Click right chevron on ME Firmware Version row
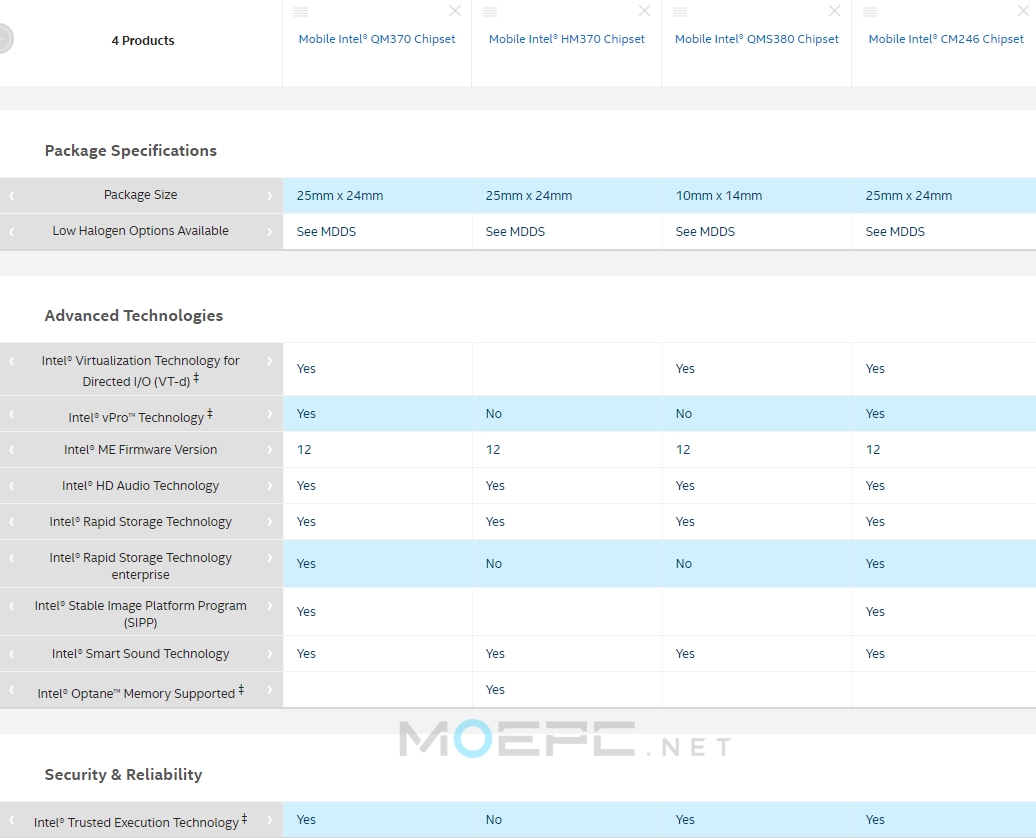 (270, 450)
